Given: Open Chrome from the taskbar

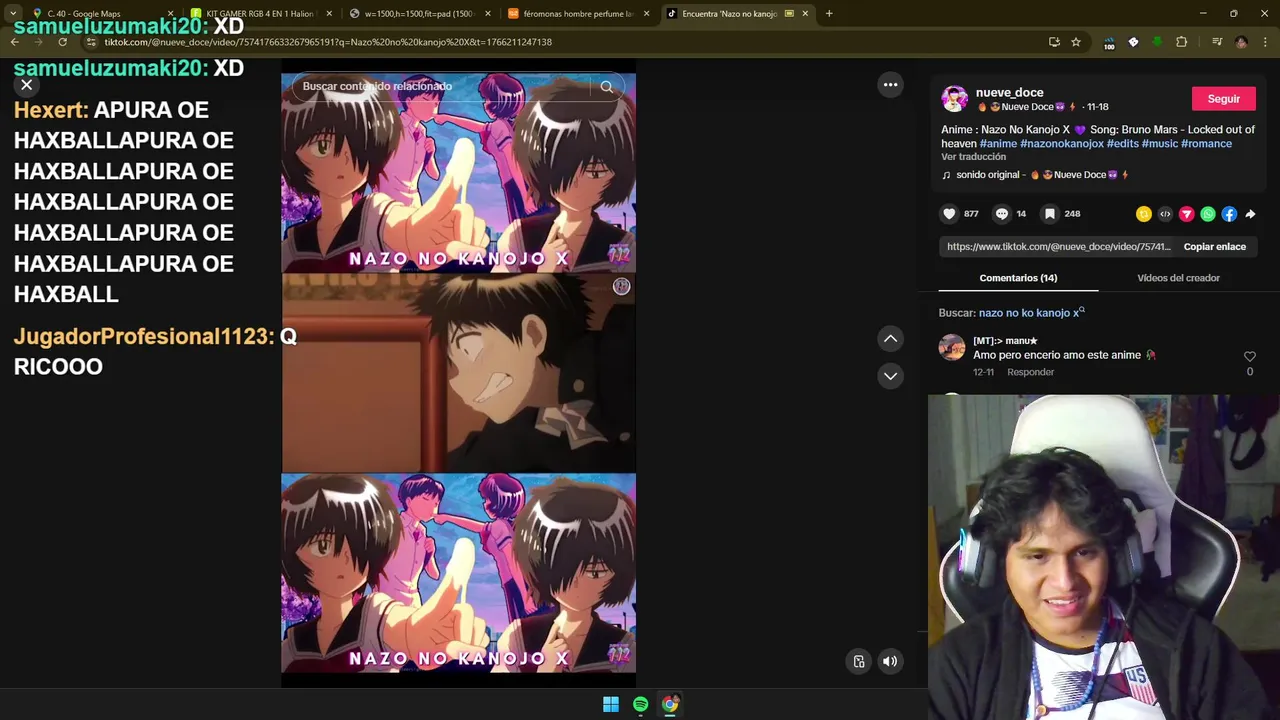Looking at the screenshot, I should click(670, 704).
